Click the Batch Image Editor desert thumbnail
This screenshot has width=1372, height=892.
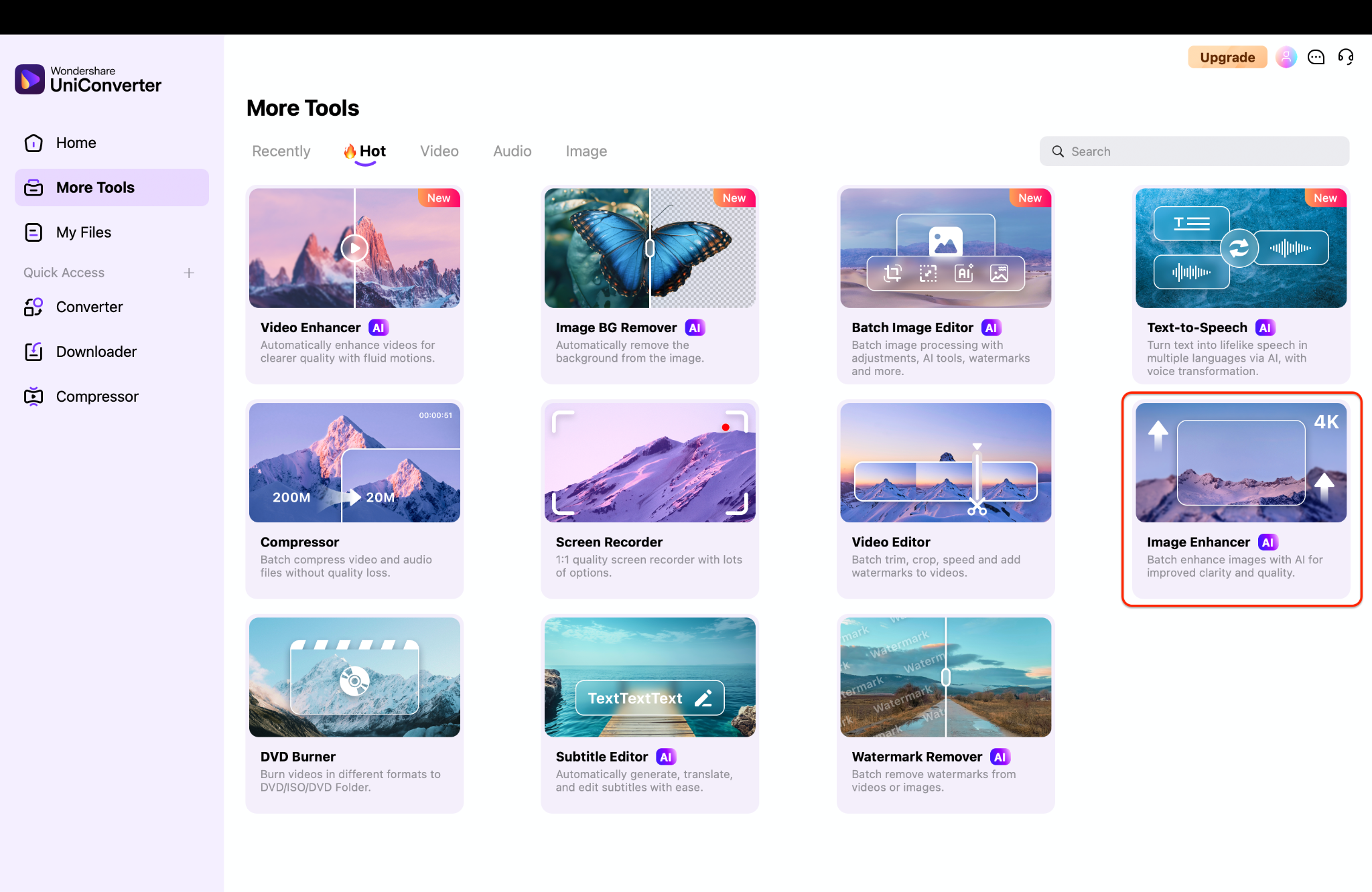click(x=946, y=248)
